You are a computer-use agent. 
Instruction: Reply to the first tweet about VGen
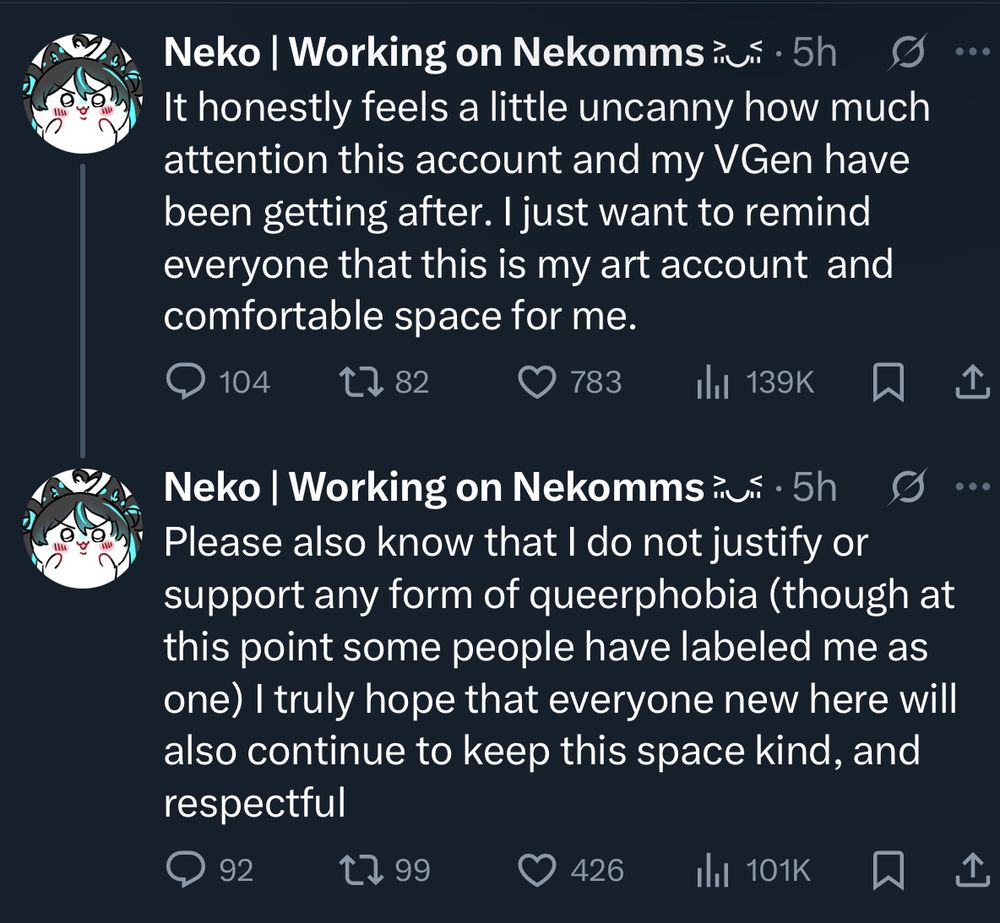(x=183, y=382)
